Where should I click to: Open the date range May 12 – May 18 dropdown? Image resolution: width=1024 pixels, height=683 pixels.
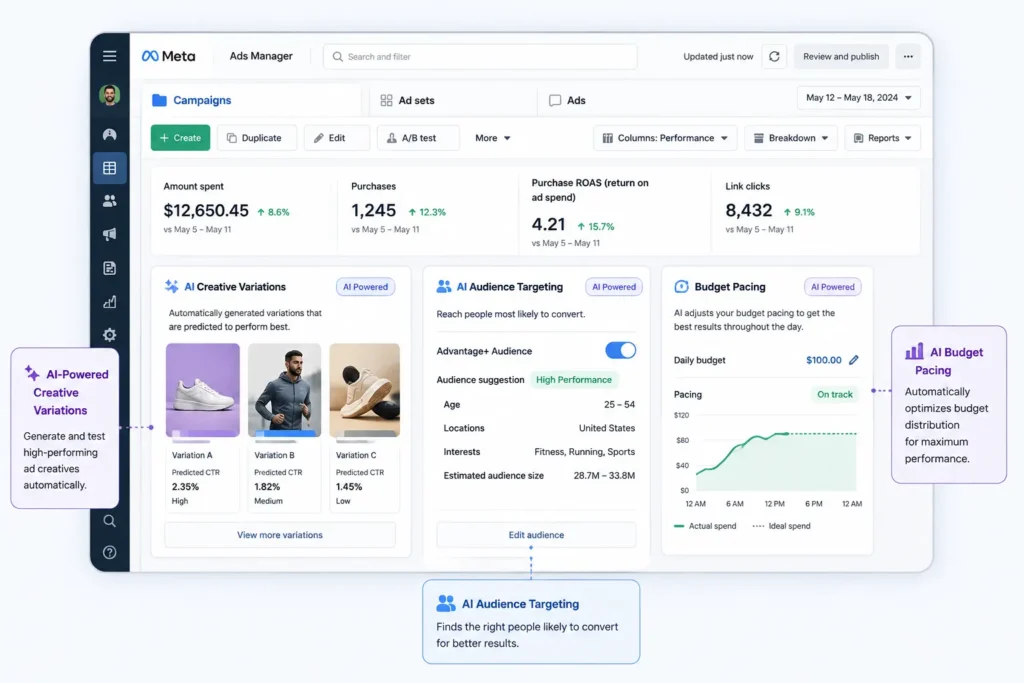[859, 98]
